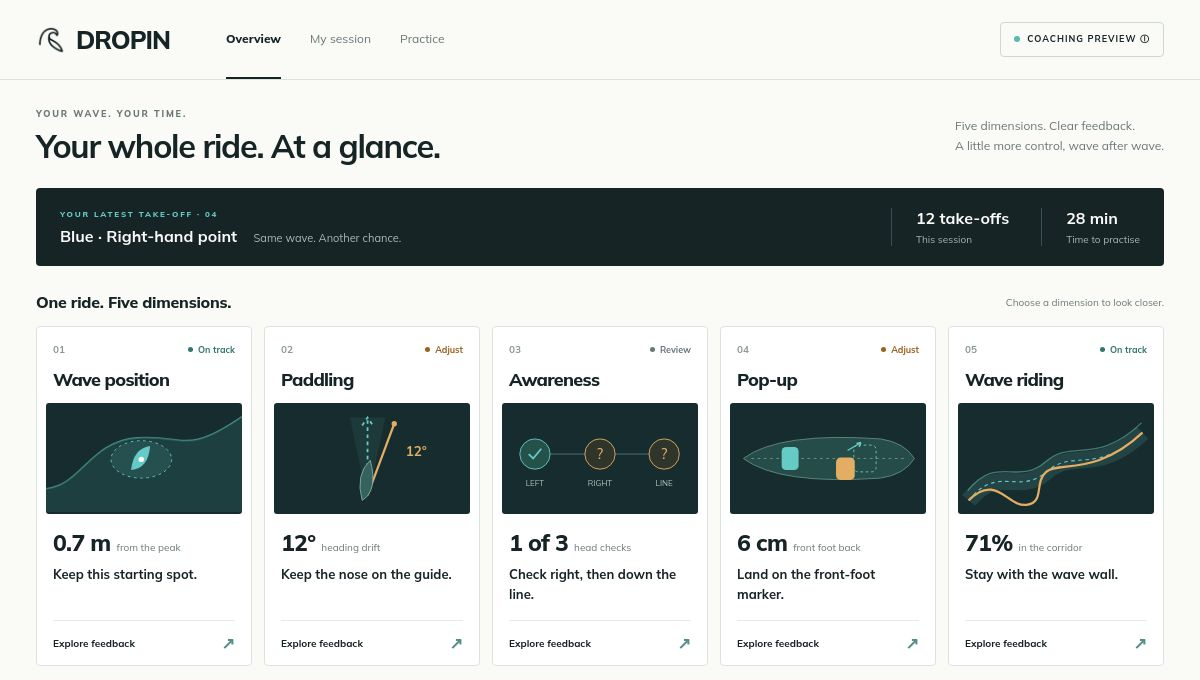Click the Pop-up card title
The height and width of the screenshot is (680, 1200).
(x=767, y=380)
